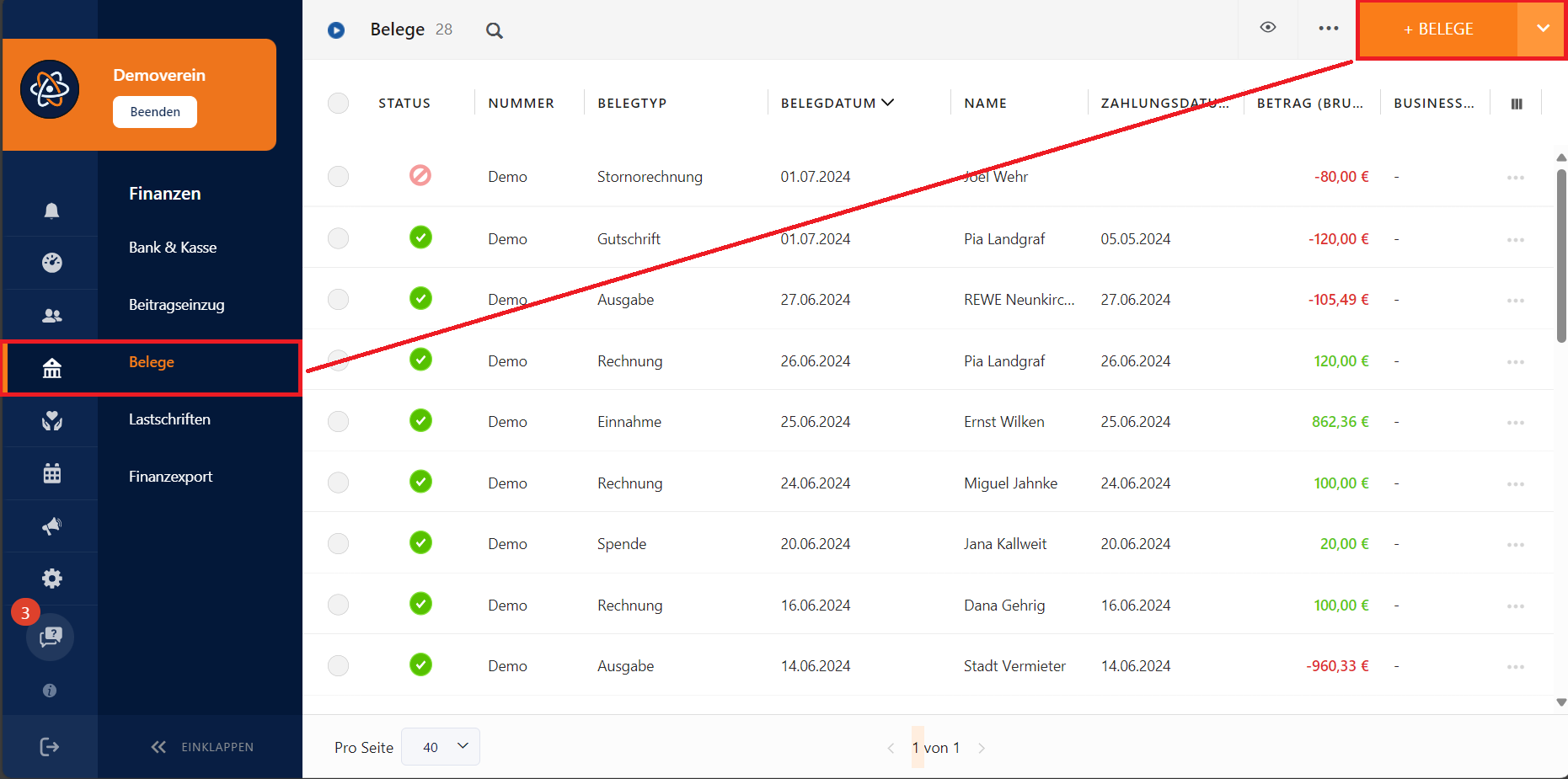Go to next page arrow

[982, 748]
